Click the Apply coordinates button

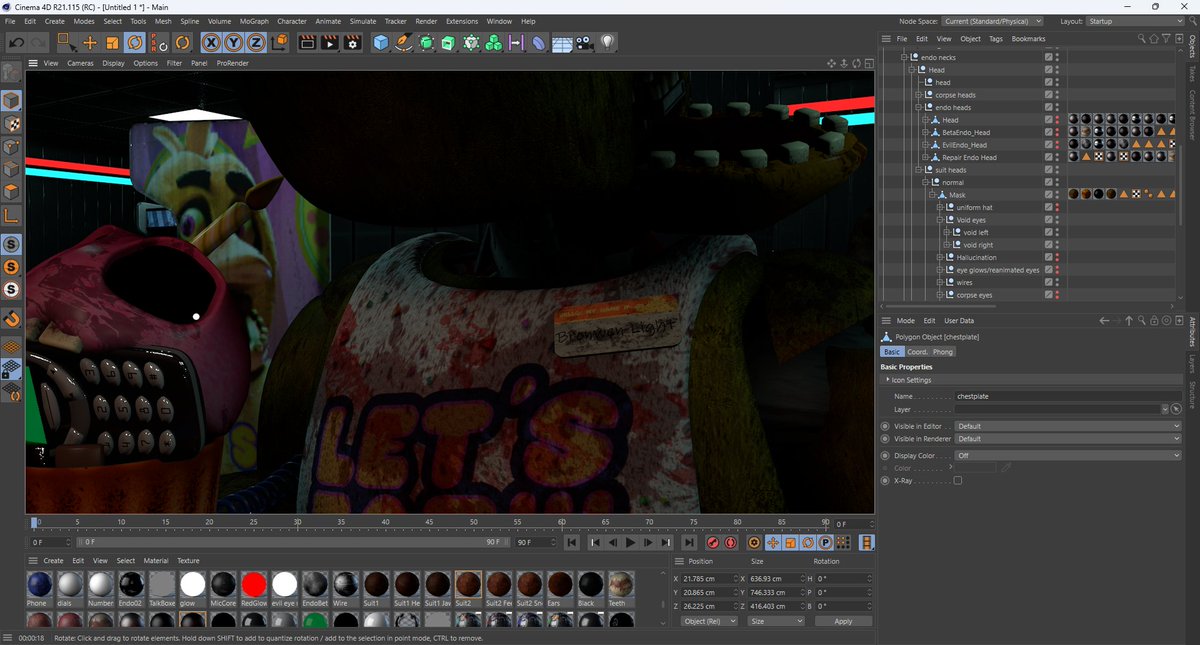(x=843, y=621)
